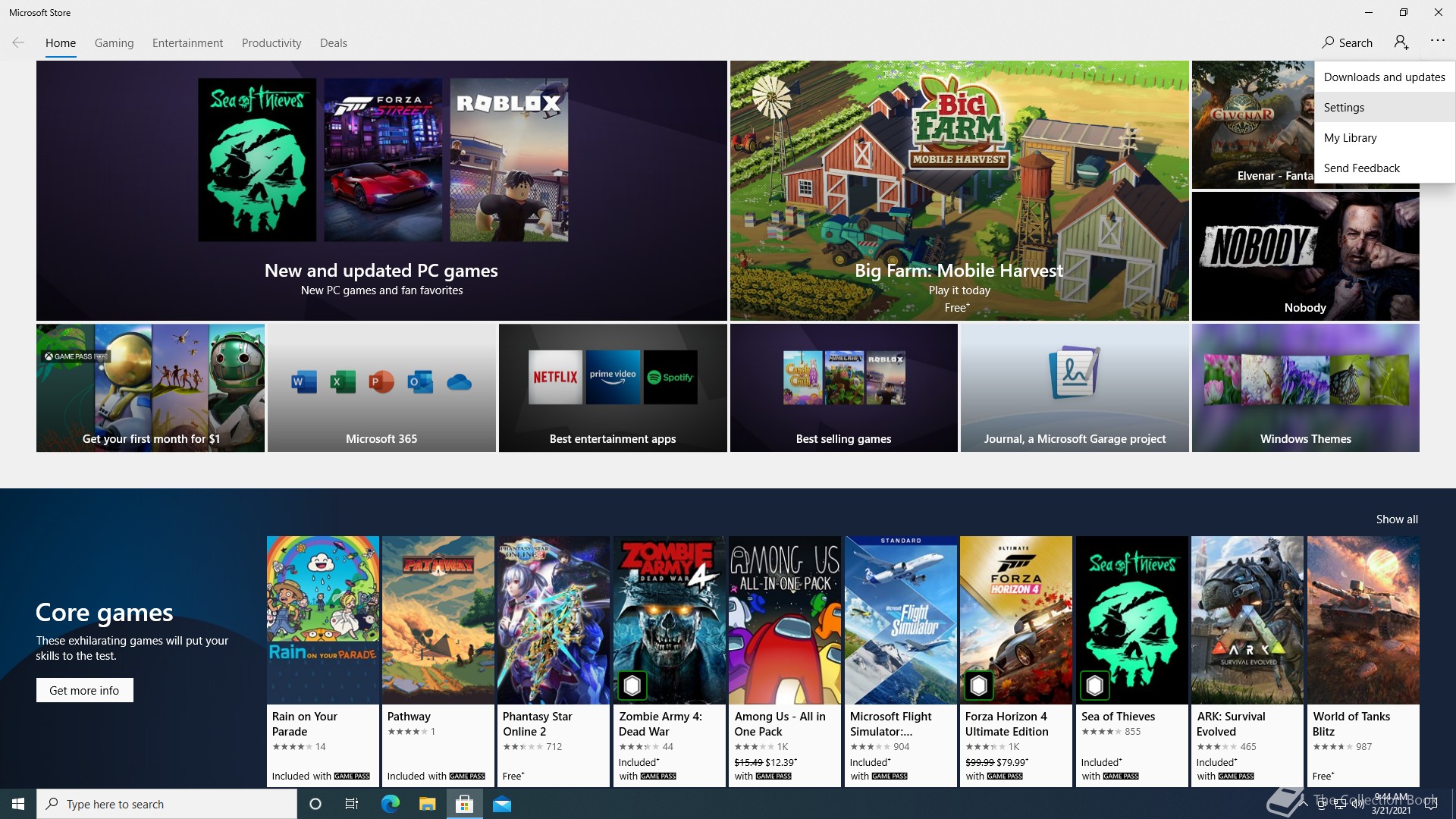Click the Roblox cover in the banner
The width and height of the screenshot is (1456, 819).
pyautogui.click(x=509, y=160)
